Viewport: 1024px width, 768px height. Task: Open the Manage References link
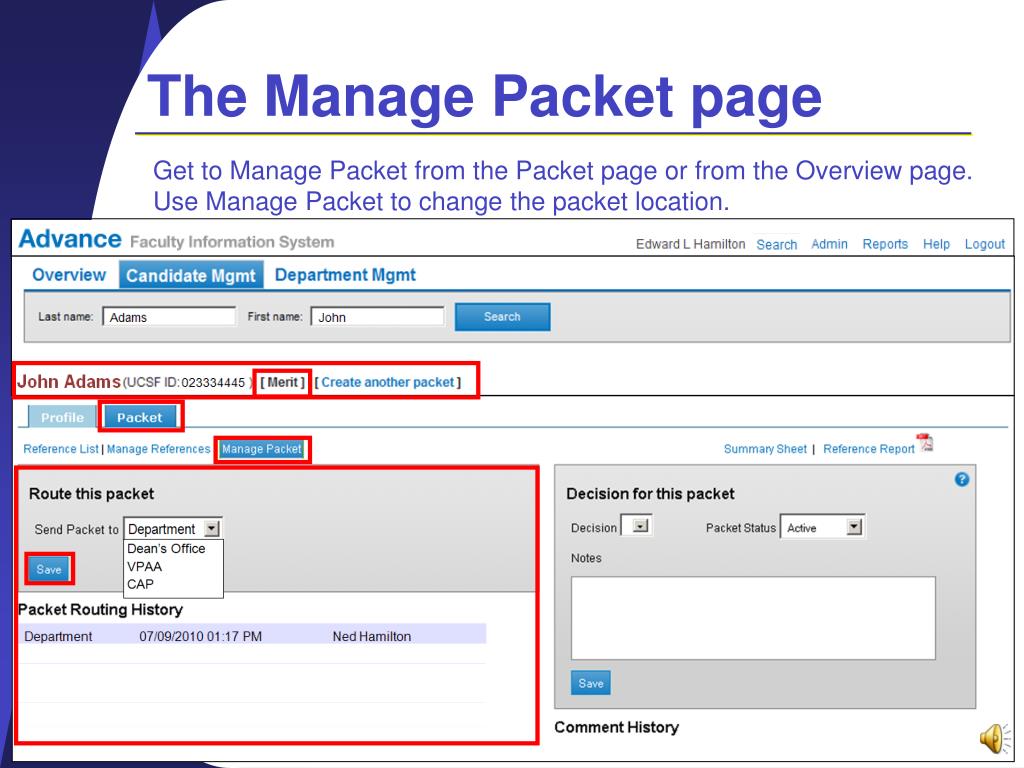click(158, 449)
